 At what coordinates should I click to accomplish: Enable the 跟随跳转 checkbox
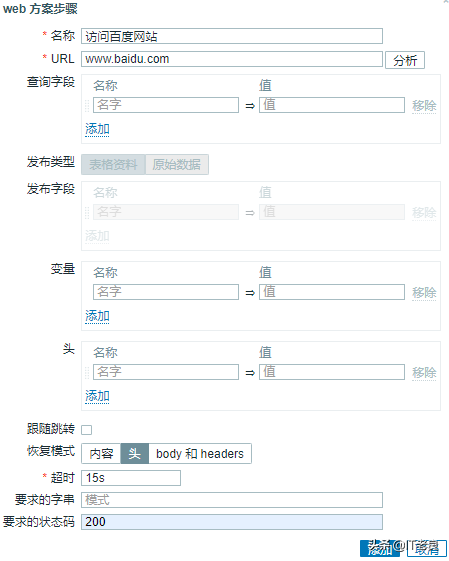pyautogui.click(x=87, y=430)
